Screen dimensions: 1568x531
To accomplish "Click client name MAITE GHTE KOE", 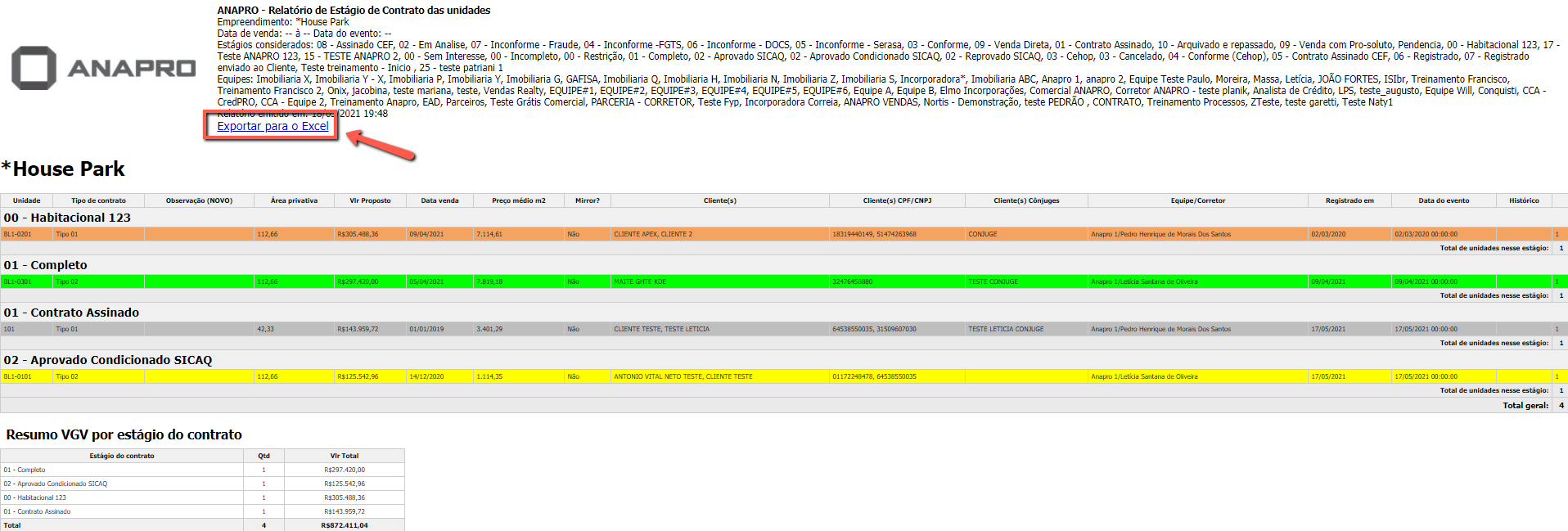I will [640, 281].
